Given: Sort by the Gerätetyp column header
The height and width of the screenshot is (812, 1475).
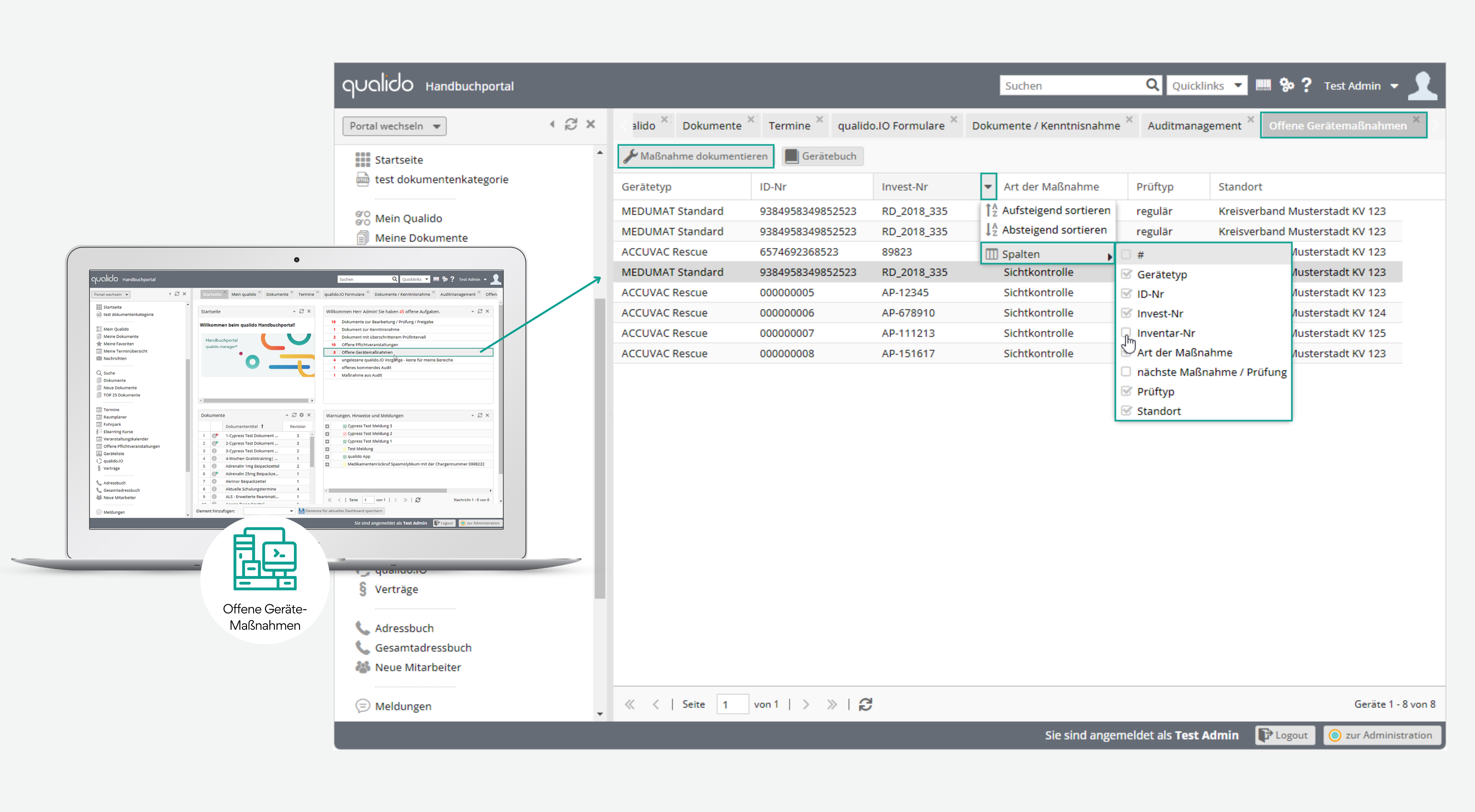Looking at the screenshot, I should [681, 186].
